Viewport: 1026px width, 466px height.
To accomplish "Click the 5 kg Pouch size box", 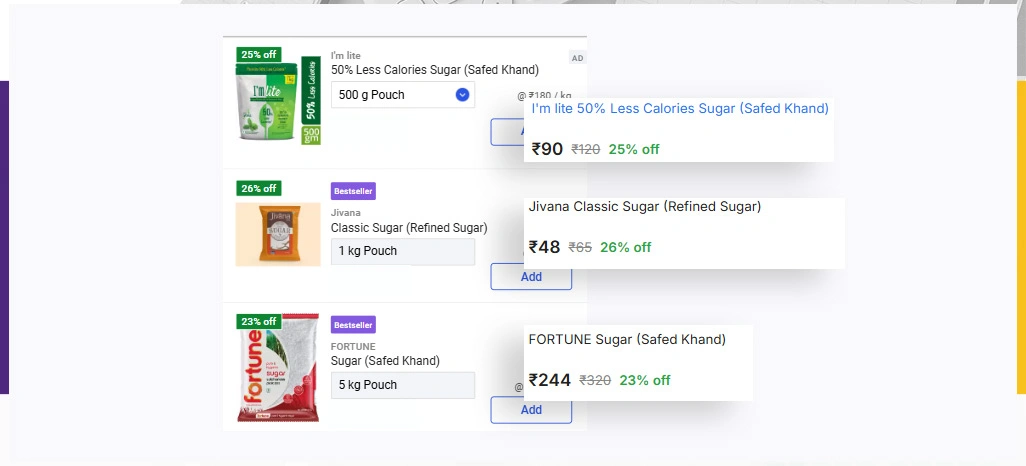I will coord(403,385).
